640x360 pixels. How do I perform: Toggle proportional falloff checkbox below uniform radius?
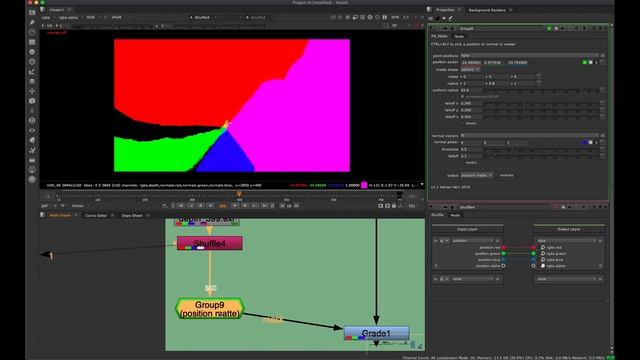[462, 97]
